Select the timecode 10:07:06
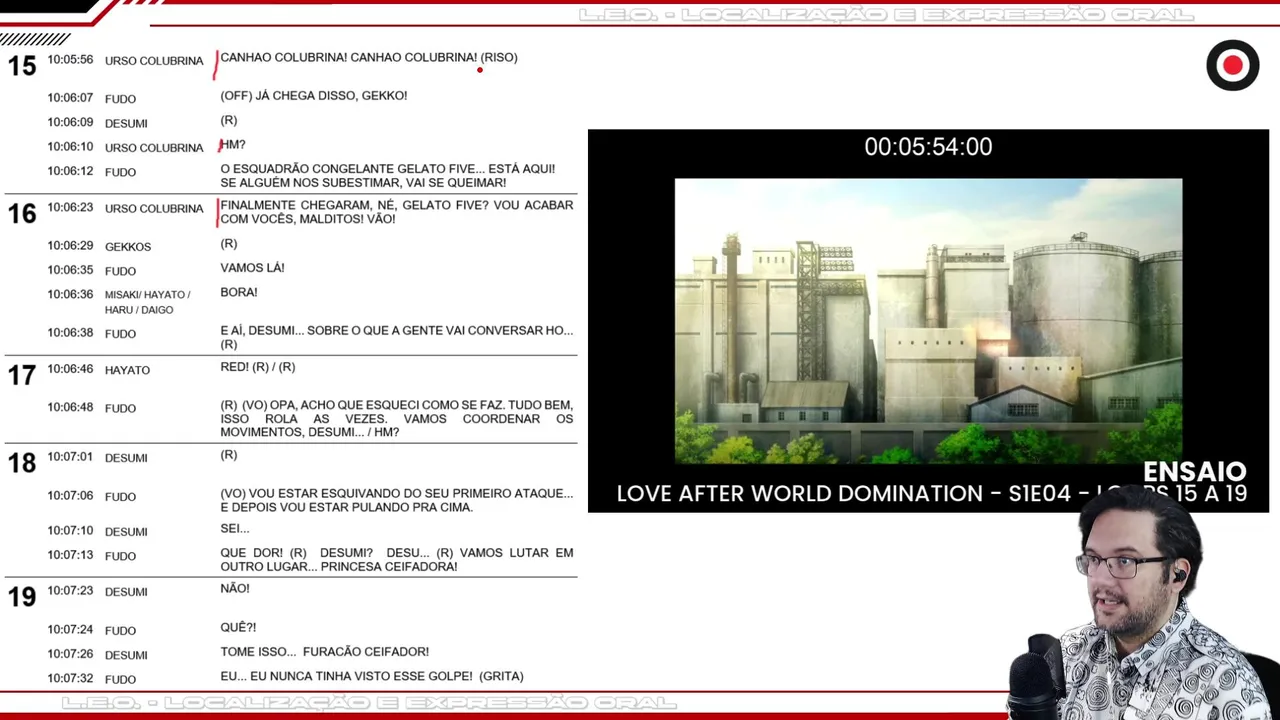This screenshot has height=720, width=1280. point(70,496)
